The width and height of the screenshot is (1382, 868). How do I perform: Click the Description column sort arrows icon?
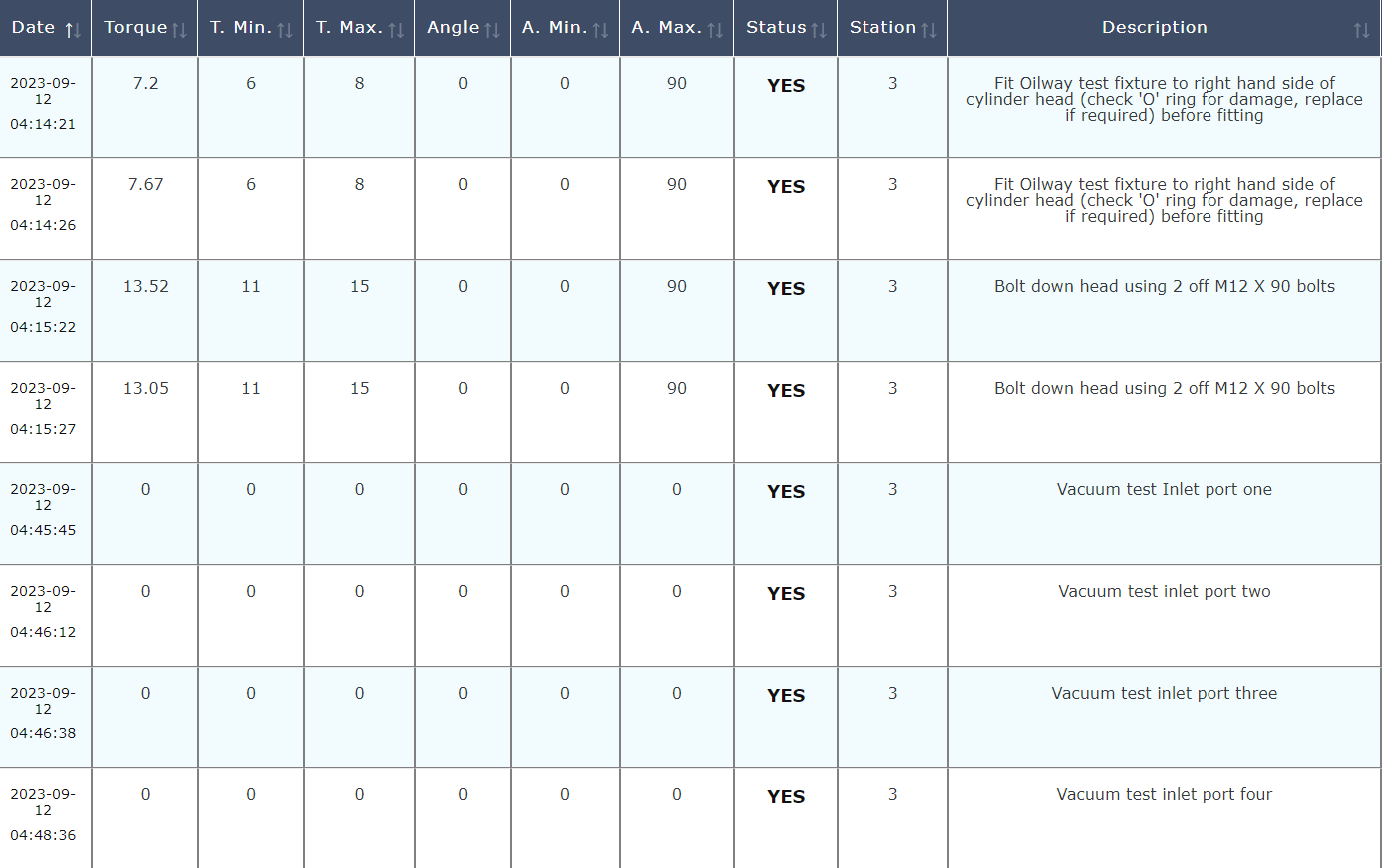tap(1361, 30)
